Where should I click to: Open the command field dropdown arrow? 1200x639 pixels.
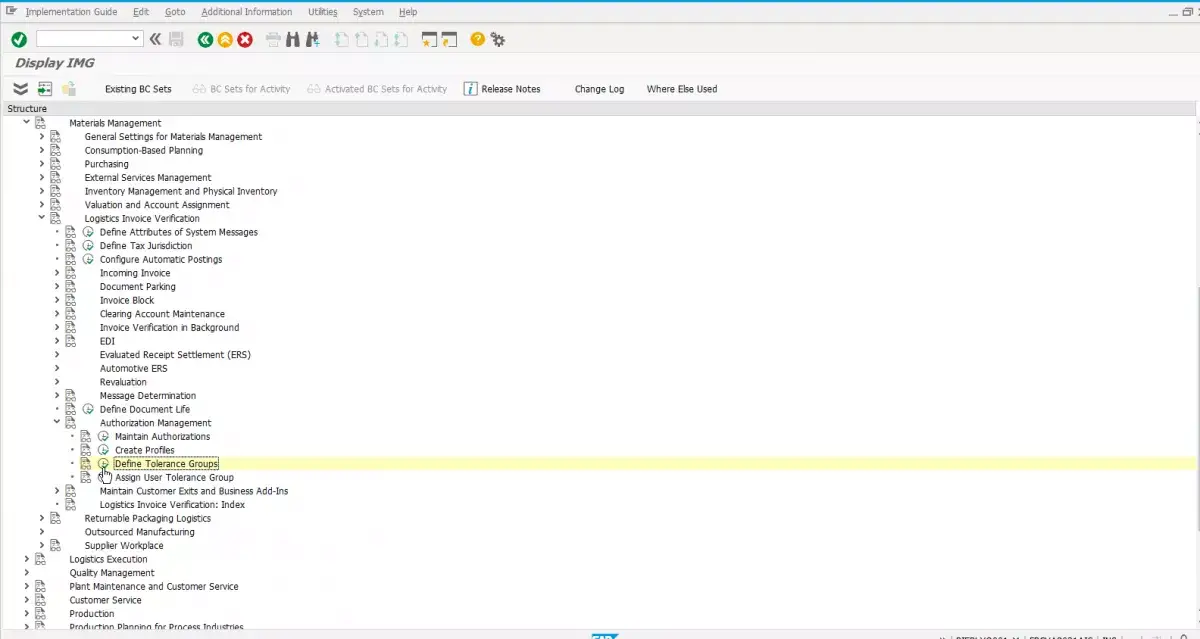click(137, 39)
